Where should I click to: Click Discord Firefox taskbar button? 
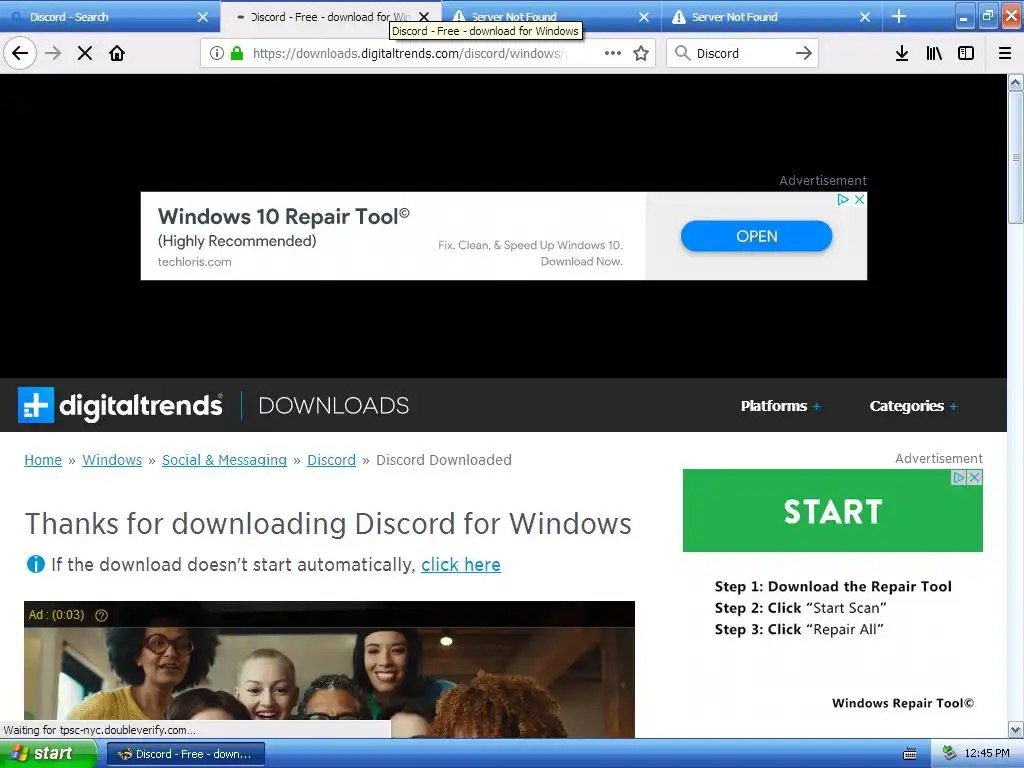point(185,754)
